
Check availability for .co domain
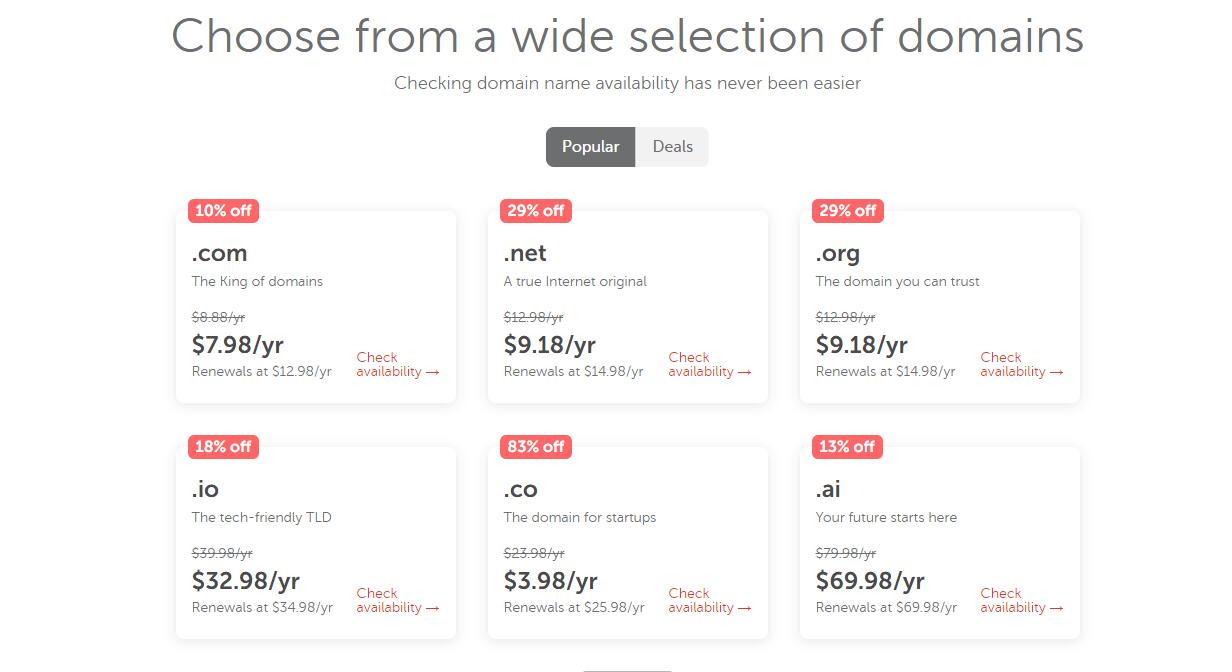(x=709, y=600)
